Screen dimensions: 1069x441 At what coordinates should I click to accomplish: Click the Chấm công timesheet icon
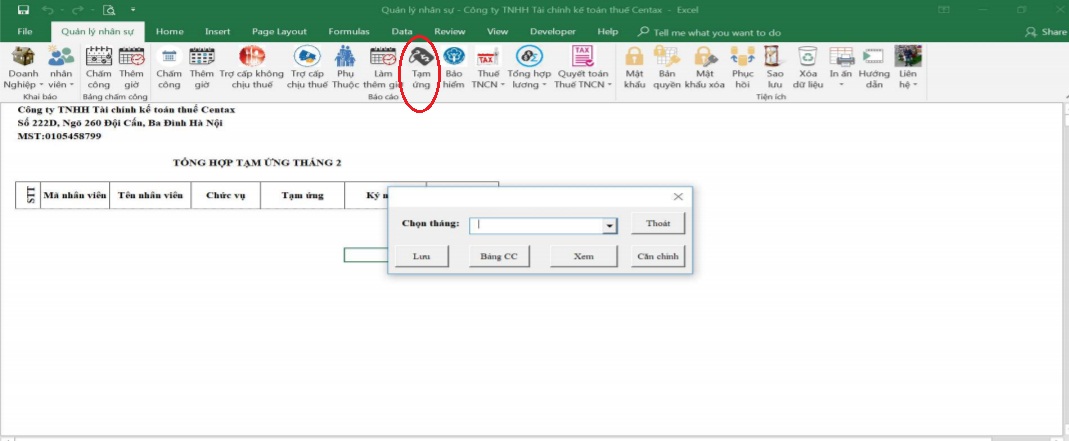[98, 58]
